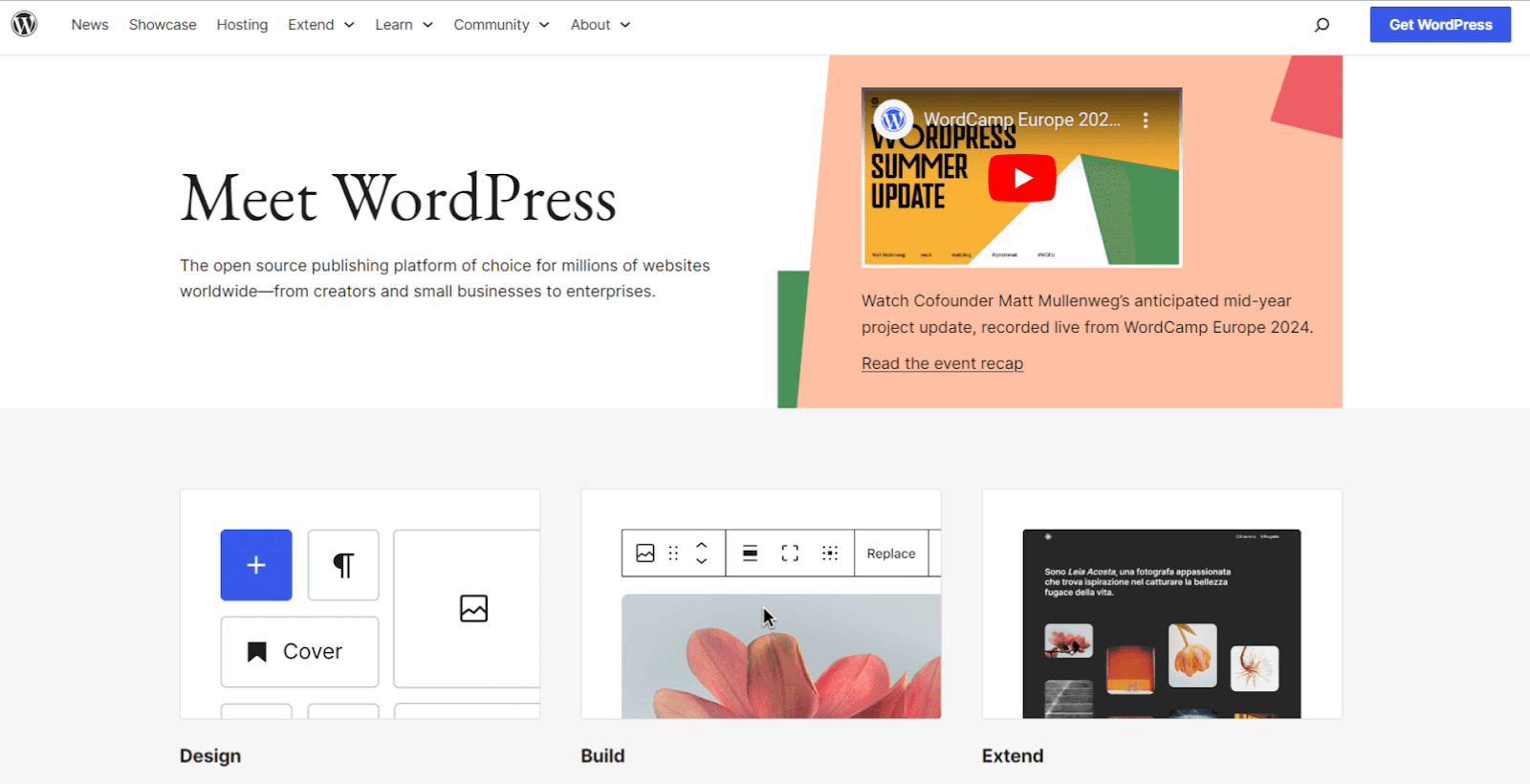Click the full-height brackets icon
The width and height of the screenshot is (1530, 784).
coord(790,554)
